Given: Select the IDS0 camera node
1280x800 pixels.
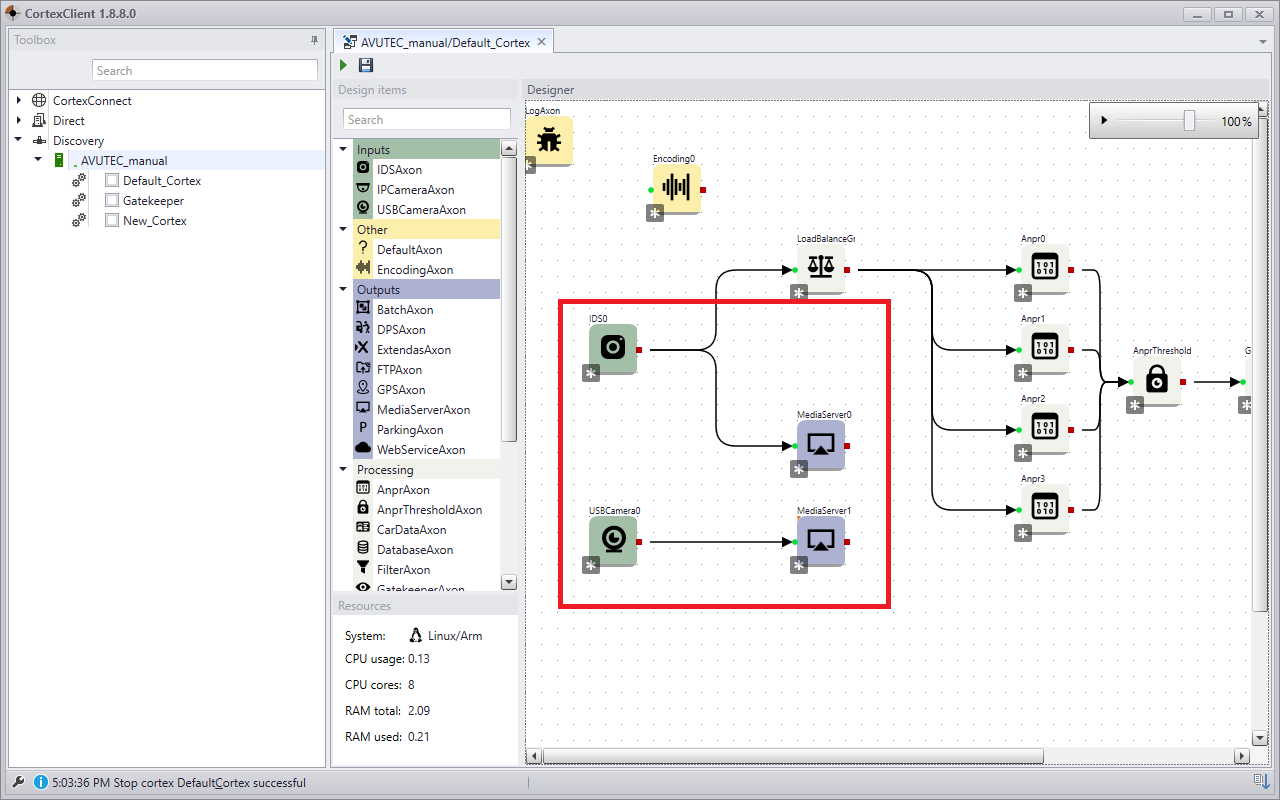Looking at the screenshot, I should click(613, 349).
